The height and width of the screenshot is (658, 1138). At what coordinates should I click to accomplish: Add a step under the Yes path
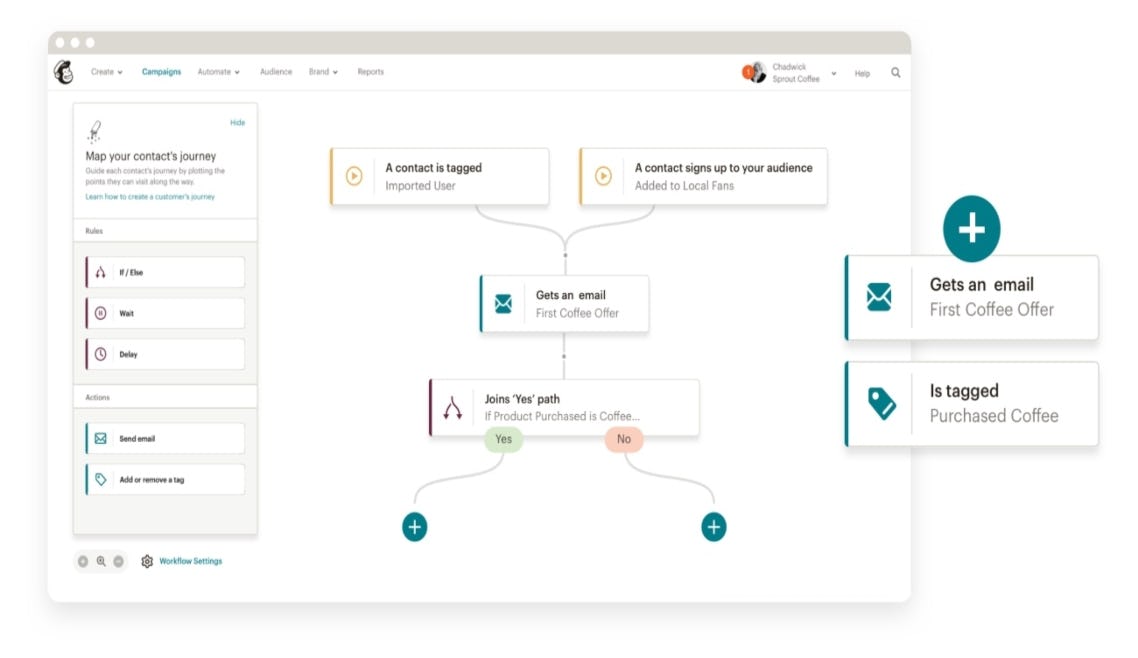coord(414,526)
